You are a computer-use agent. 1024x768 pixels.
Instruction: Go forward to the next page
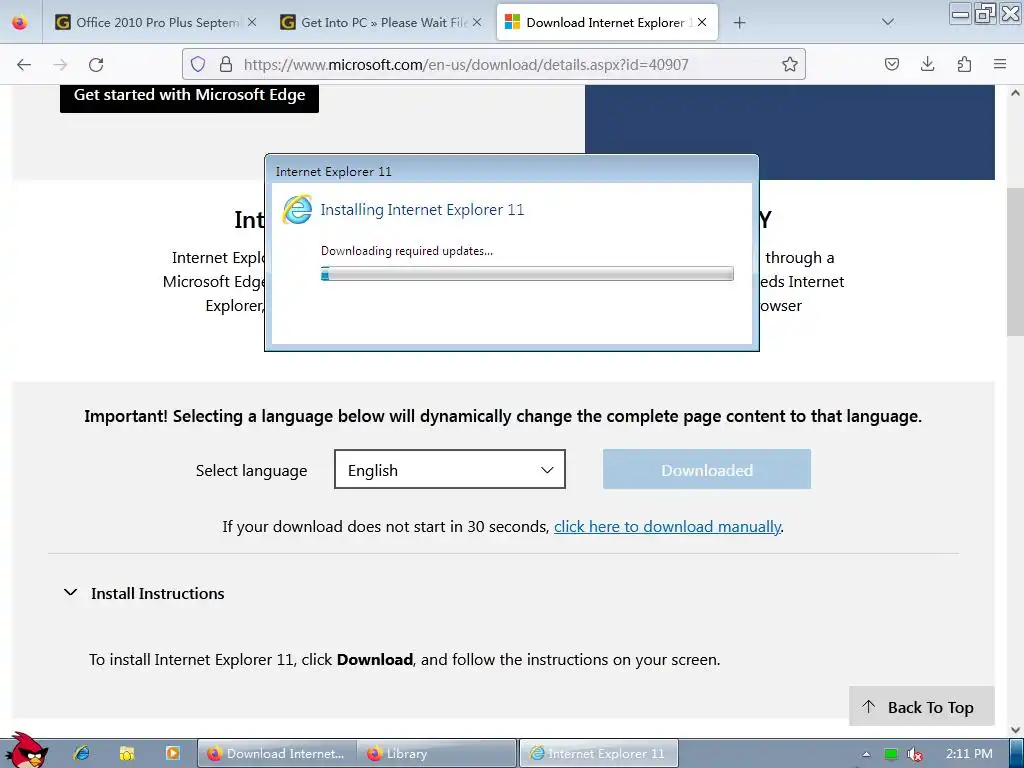click(60, 64)
